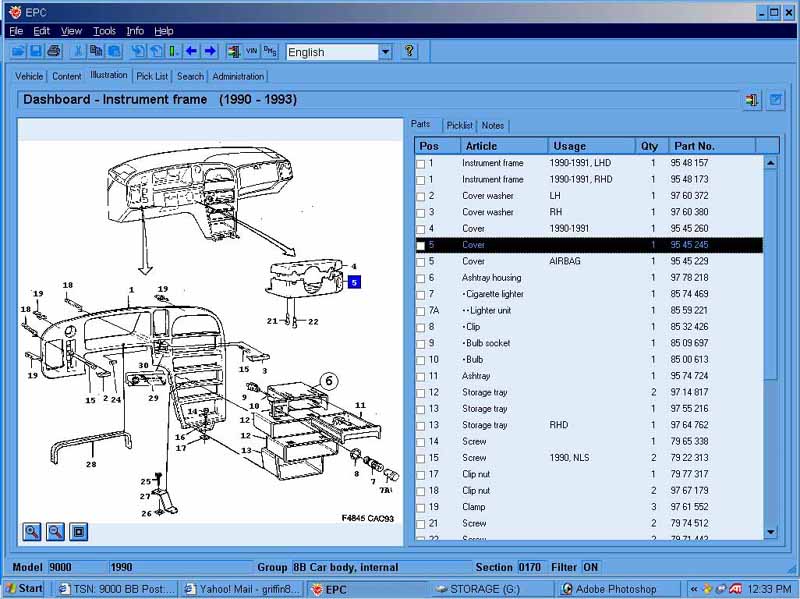
Task: Open the Tools menu
Action: point(104,31)
